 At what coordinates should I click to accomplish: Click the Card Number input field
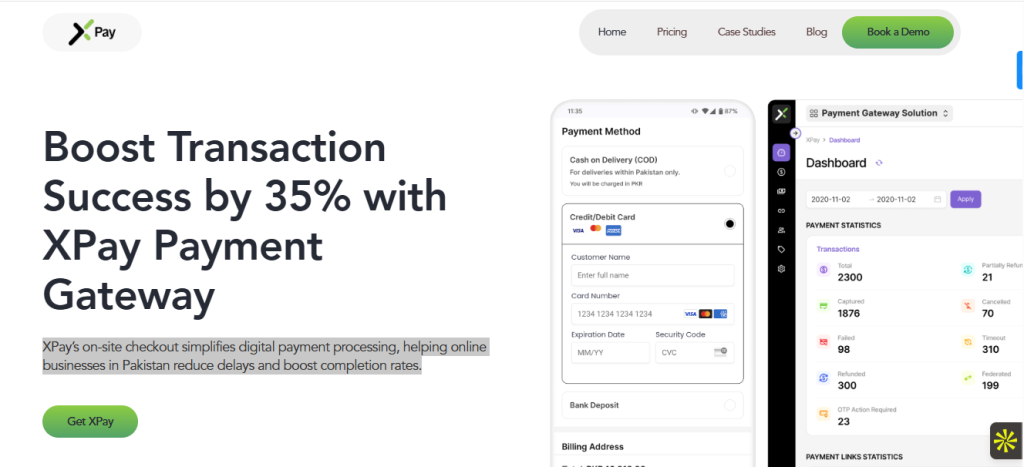pyautogui.click(x=652, y=314)
